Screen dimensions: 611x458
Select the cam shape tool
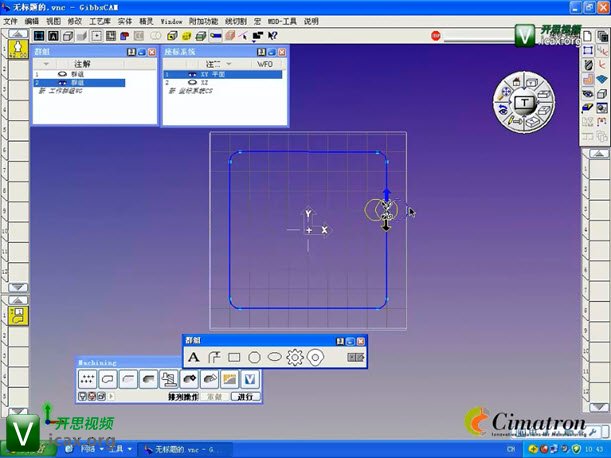click(x=315, y=357)
